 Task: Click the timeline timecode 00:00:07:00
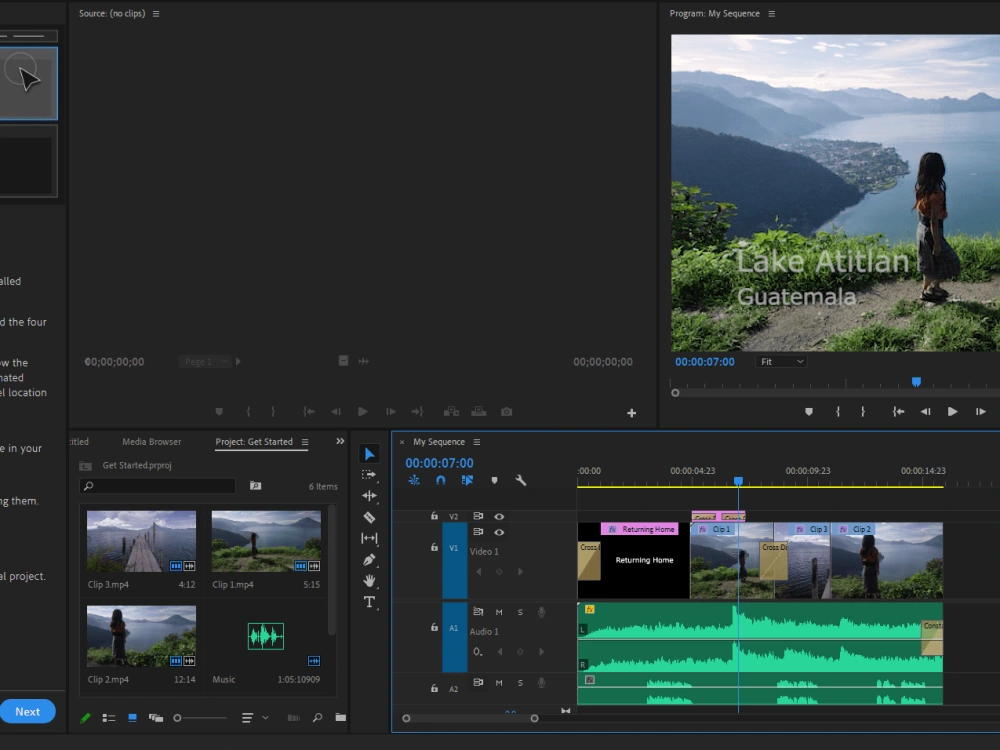[439, 463]
